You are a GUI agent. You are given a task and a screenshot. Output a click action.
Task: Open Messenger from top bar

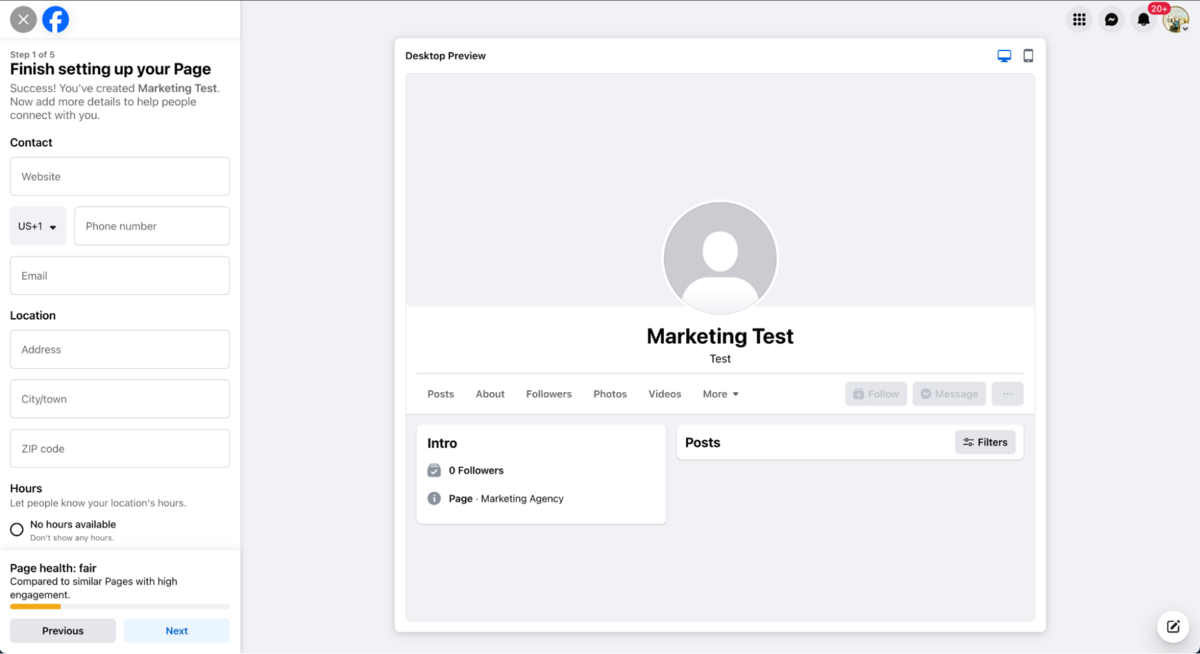coord(1111,19)
